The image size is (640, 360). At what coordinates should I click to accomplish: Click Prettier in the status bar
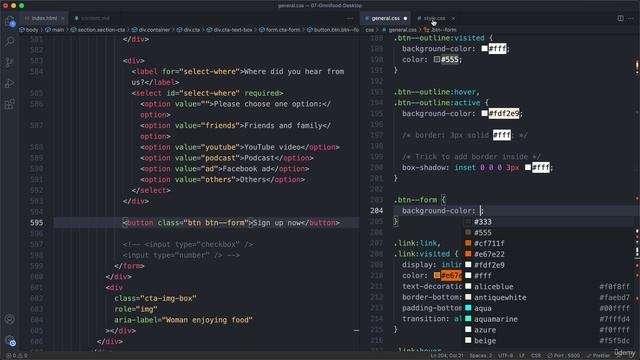pyautogui.click(x=598, y=356)
